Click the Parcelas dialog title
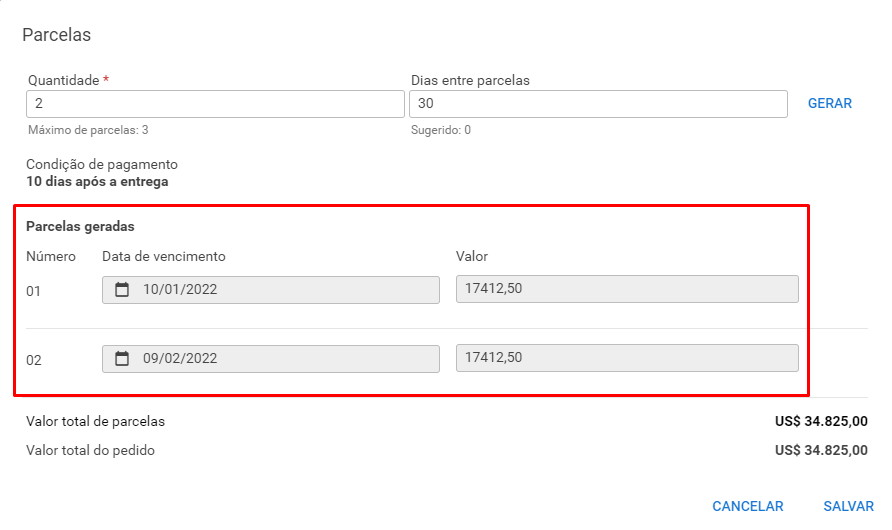The width and height of the screenshot is (892, 530). tap(56, 35)
